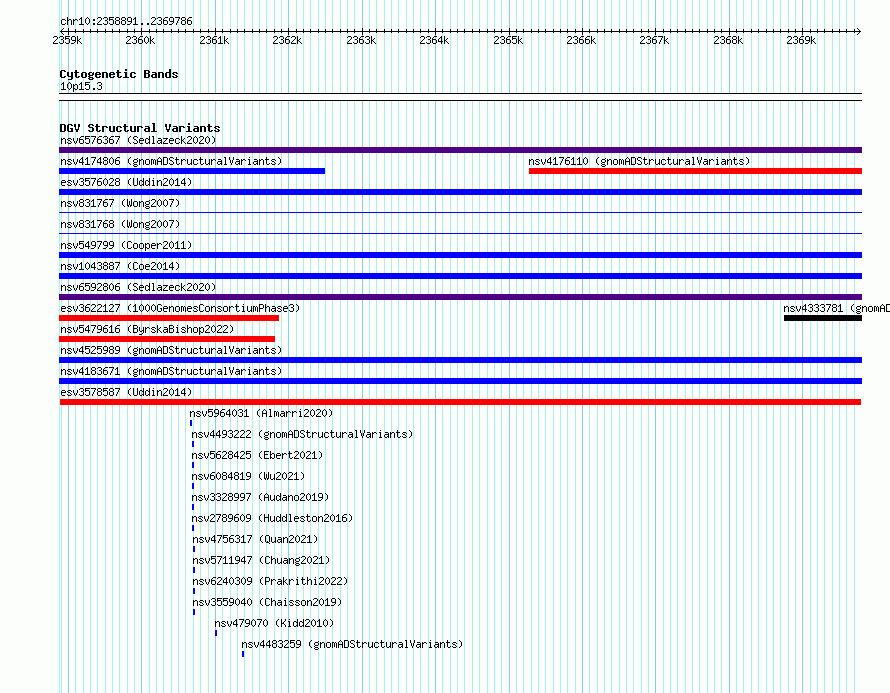
Task: Open nsv4525989 (gnomADStructuralVariants) label
Action: coord(171,350)
